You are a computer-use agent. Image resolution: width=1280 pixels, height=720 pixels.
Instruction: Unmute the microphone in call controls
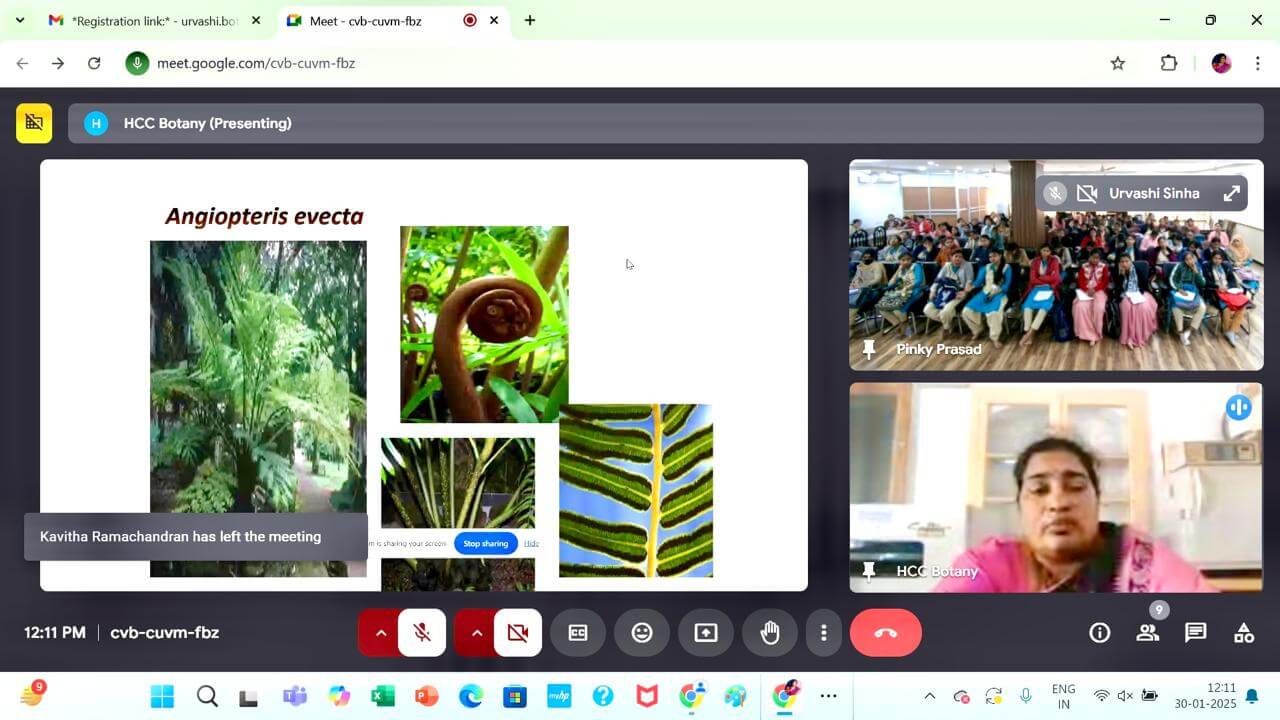pyautogui.click(x=422, y=633)
